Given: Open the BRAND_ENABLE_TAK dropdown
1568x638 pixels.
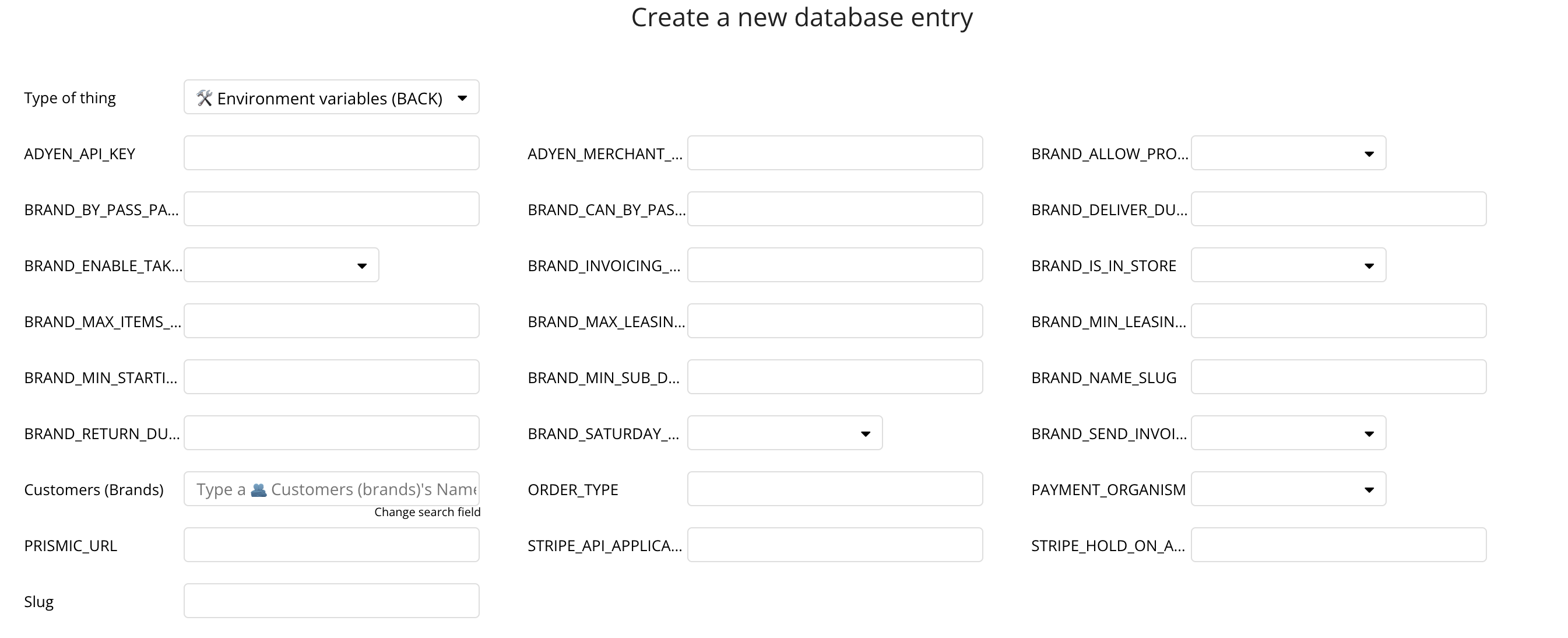Looking at the screenshot, I should tap(281, 265).
